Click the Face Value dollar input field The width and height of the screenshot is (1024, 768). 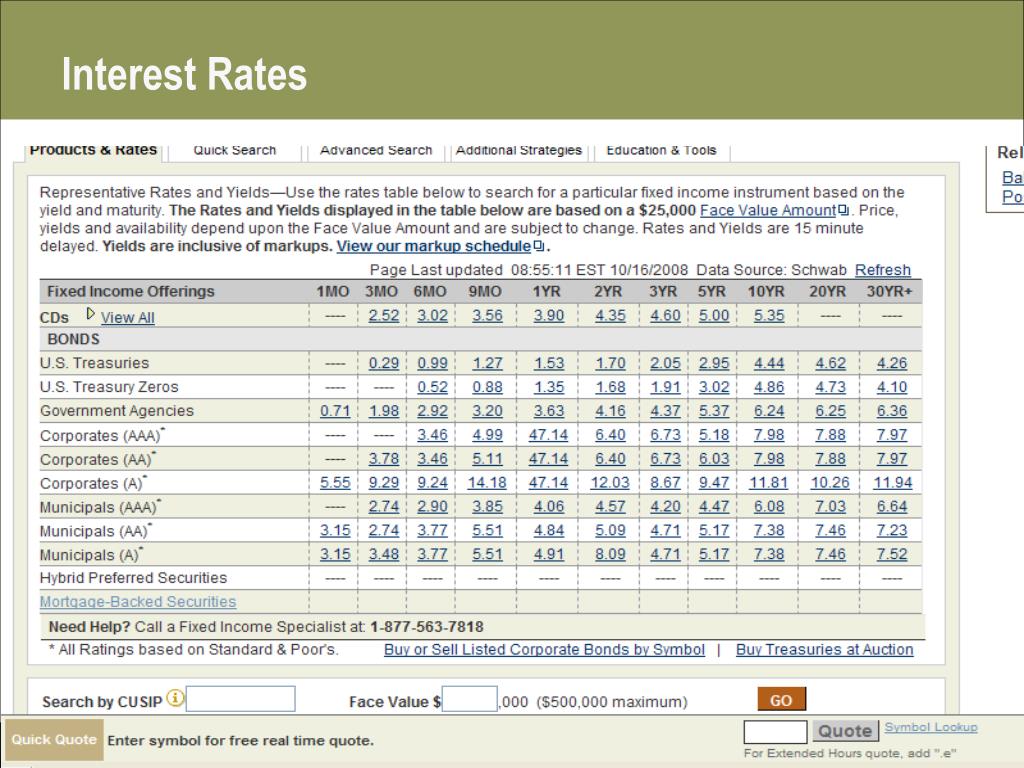[470, 699]
